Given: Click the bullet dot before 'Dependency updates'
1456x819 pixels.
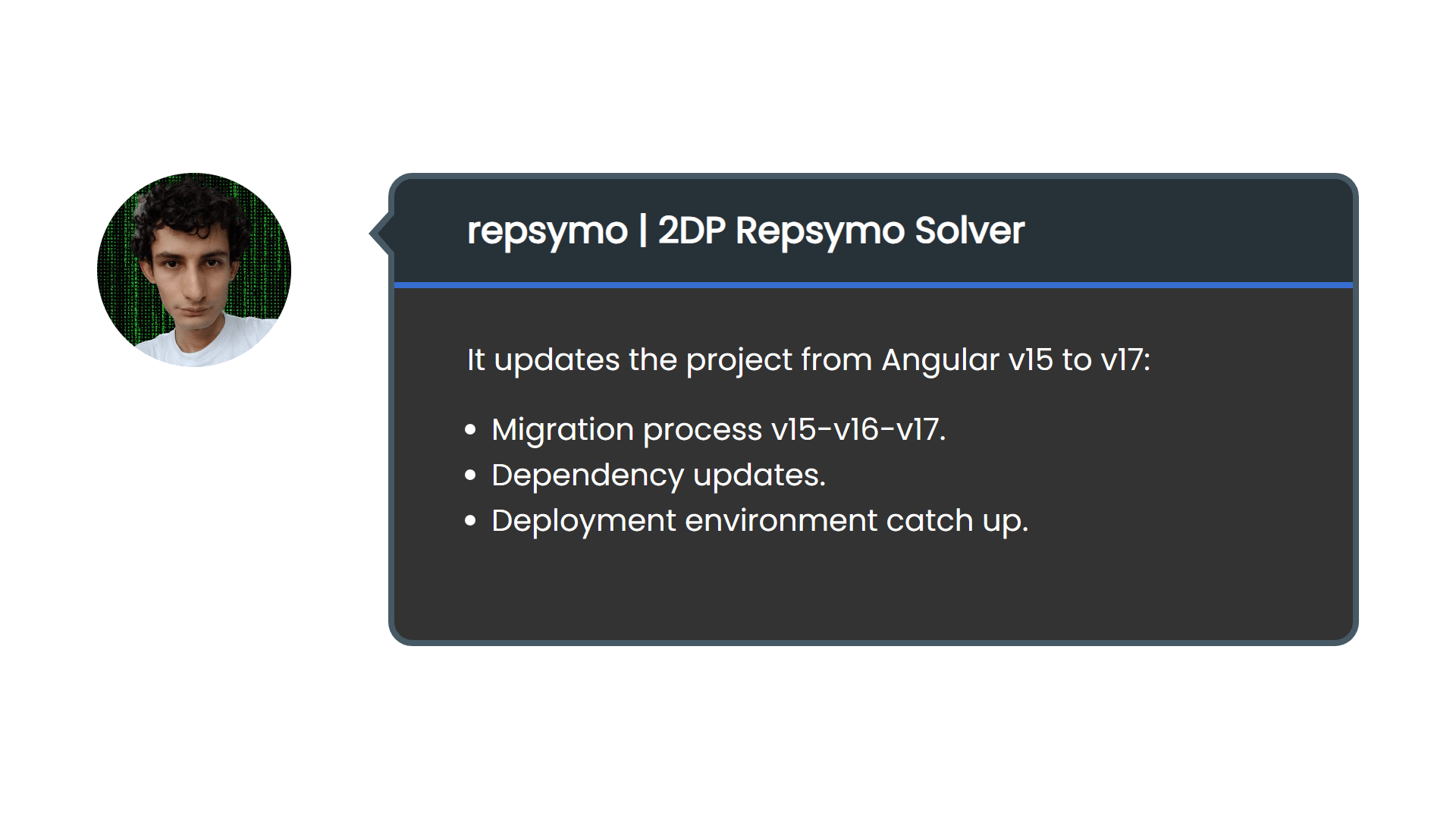Looking at the screenshot, I should 470,475.
